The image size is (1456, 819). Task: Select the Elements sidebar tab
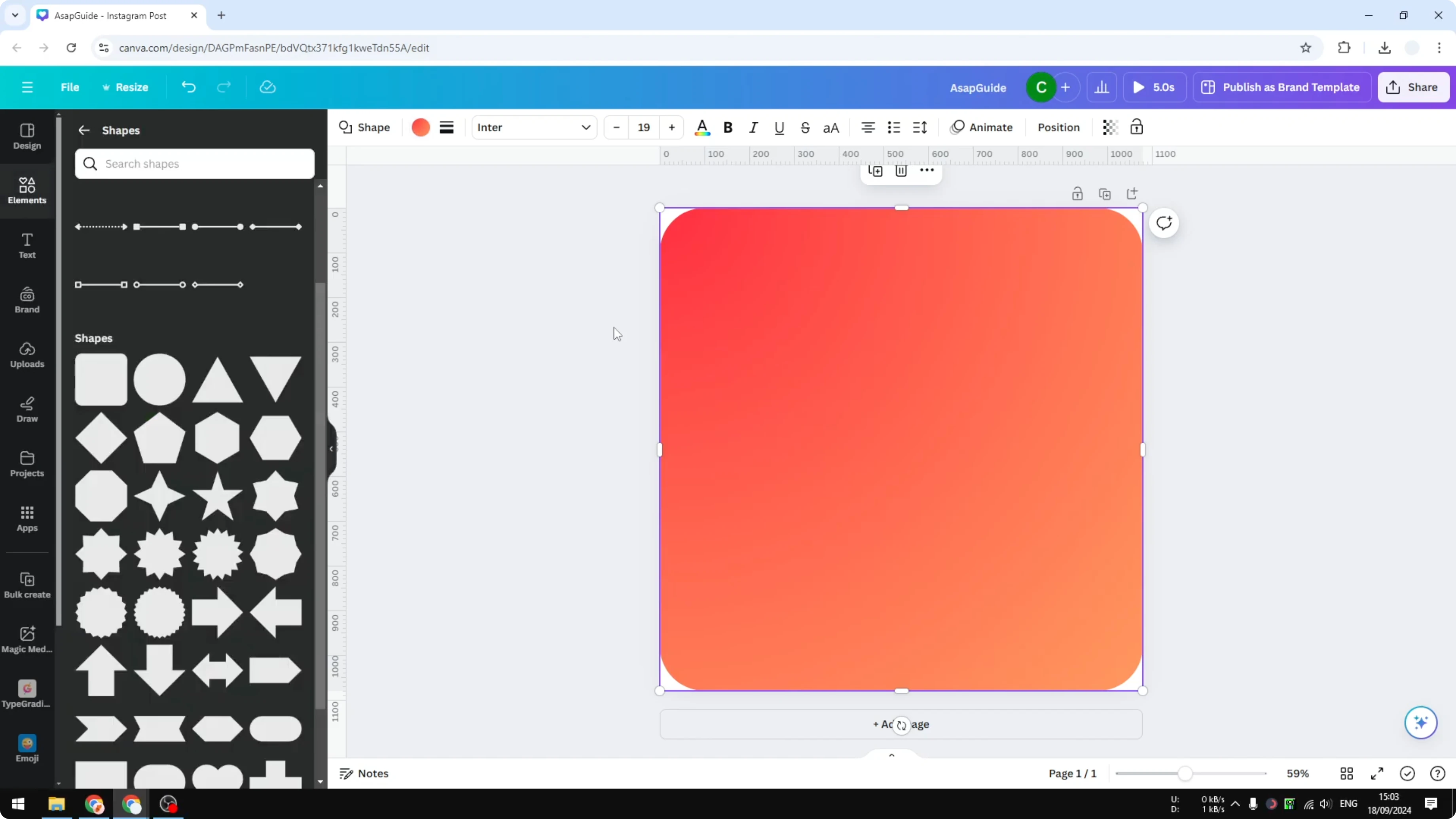(27, 190)
